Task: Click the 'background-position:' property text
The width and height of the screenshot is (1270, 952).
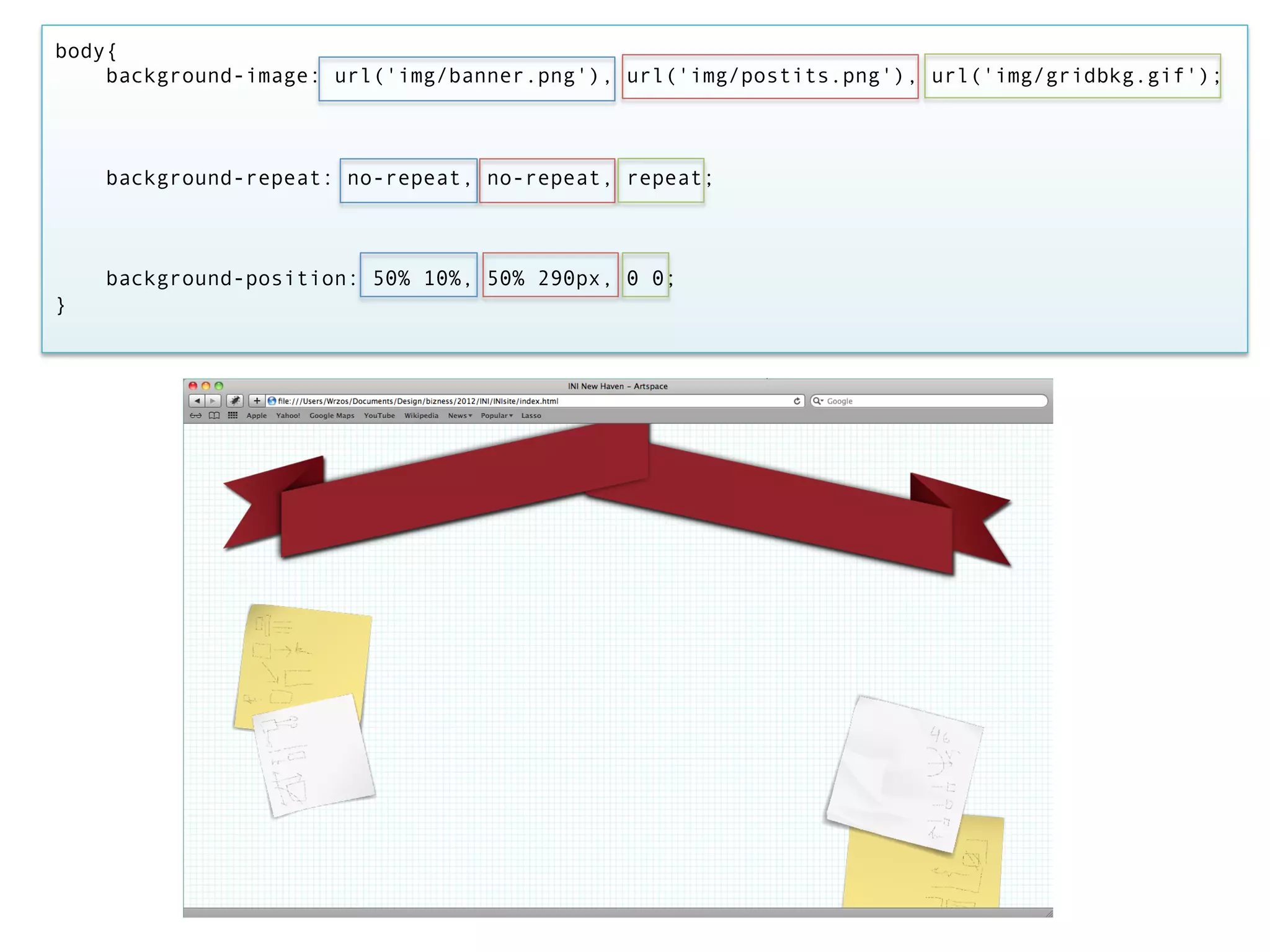Action: (231, 279)
